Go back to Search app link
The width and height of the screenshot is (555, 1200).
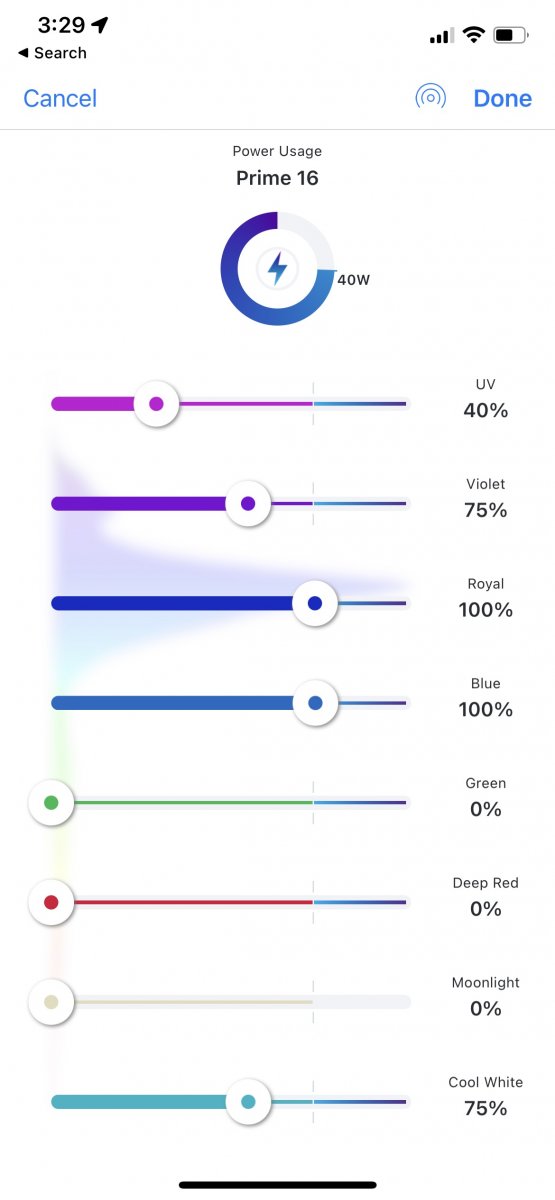(52, 53)
